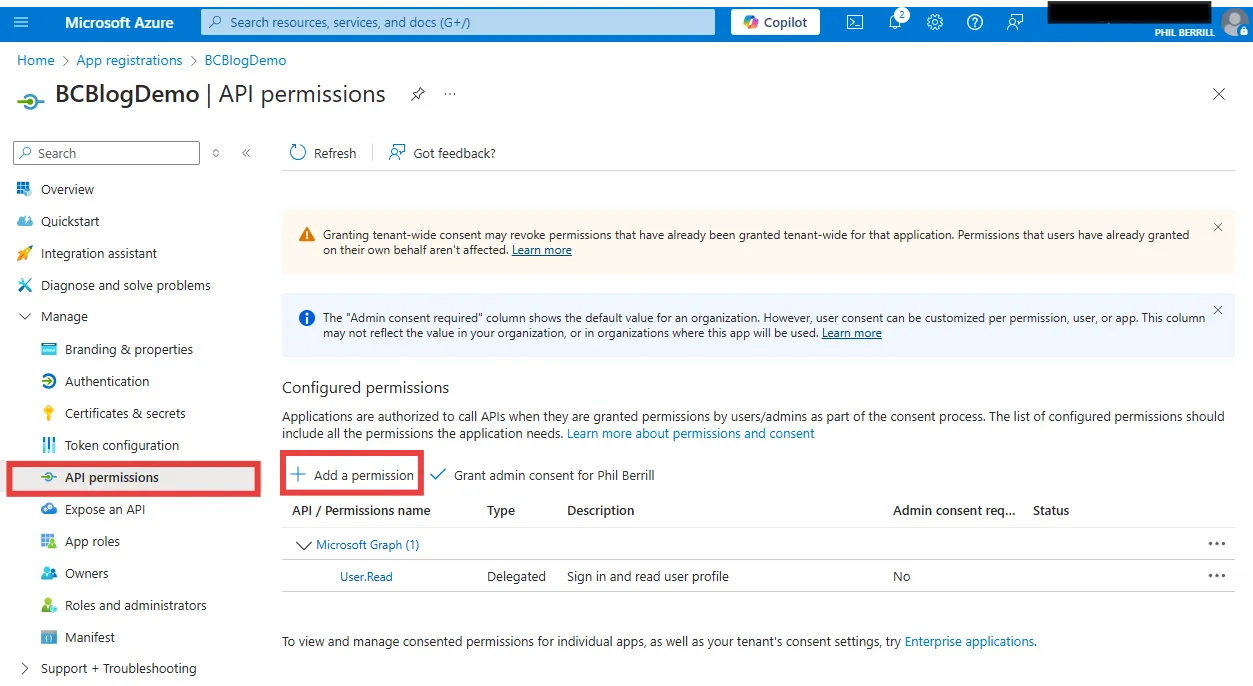Collapse the Manage section

(24, 316)
